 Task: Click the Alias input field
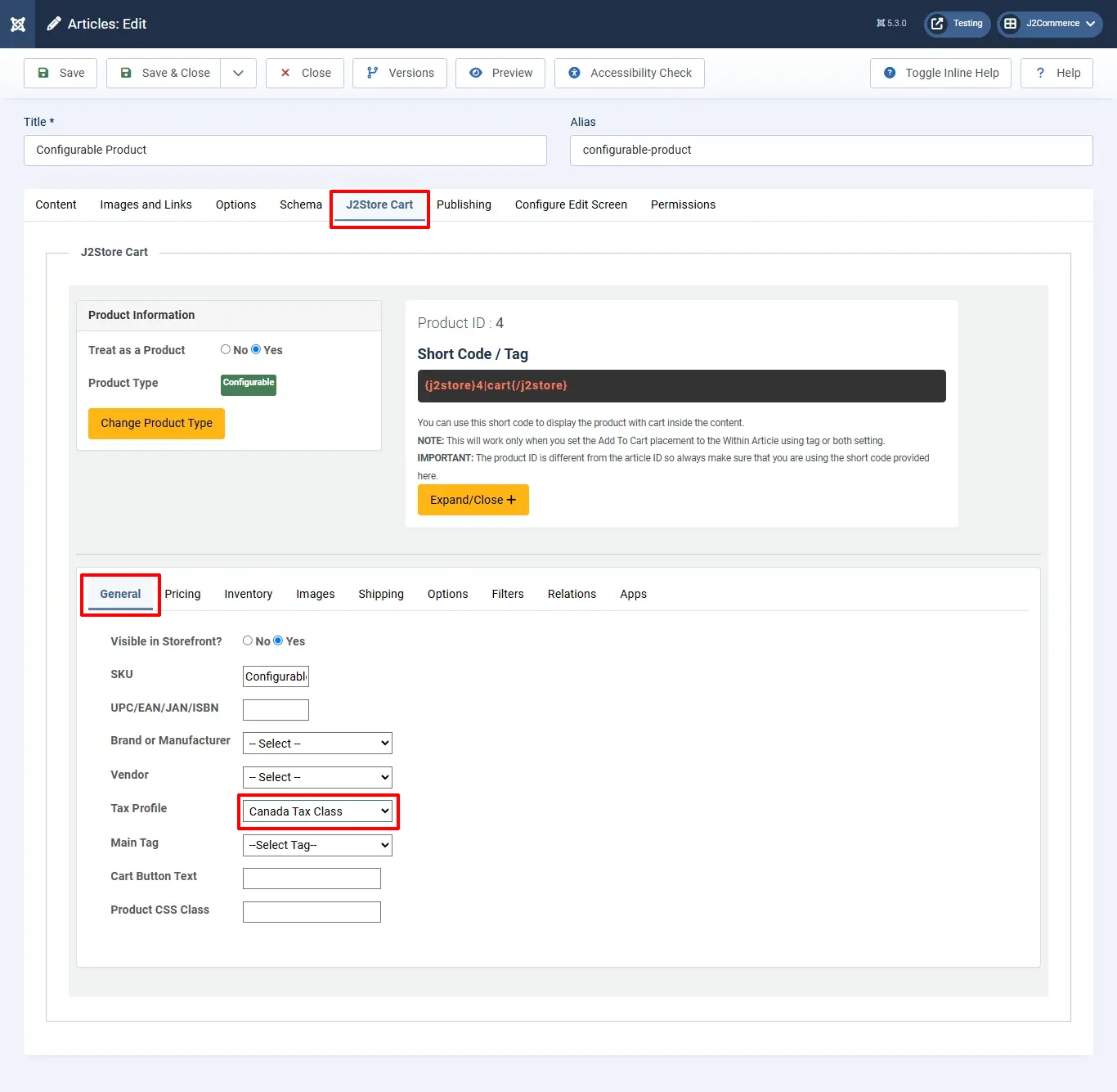[x=832, y=151]
